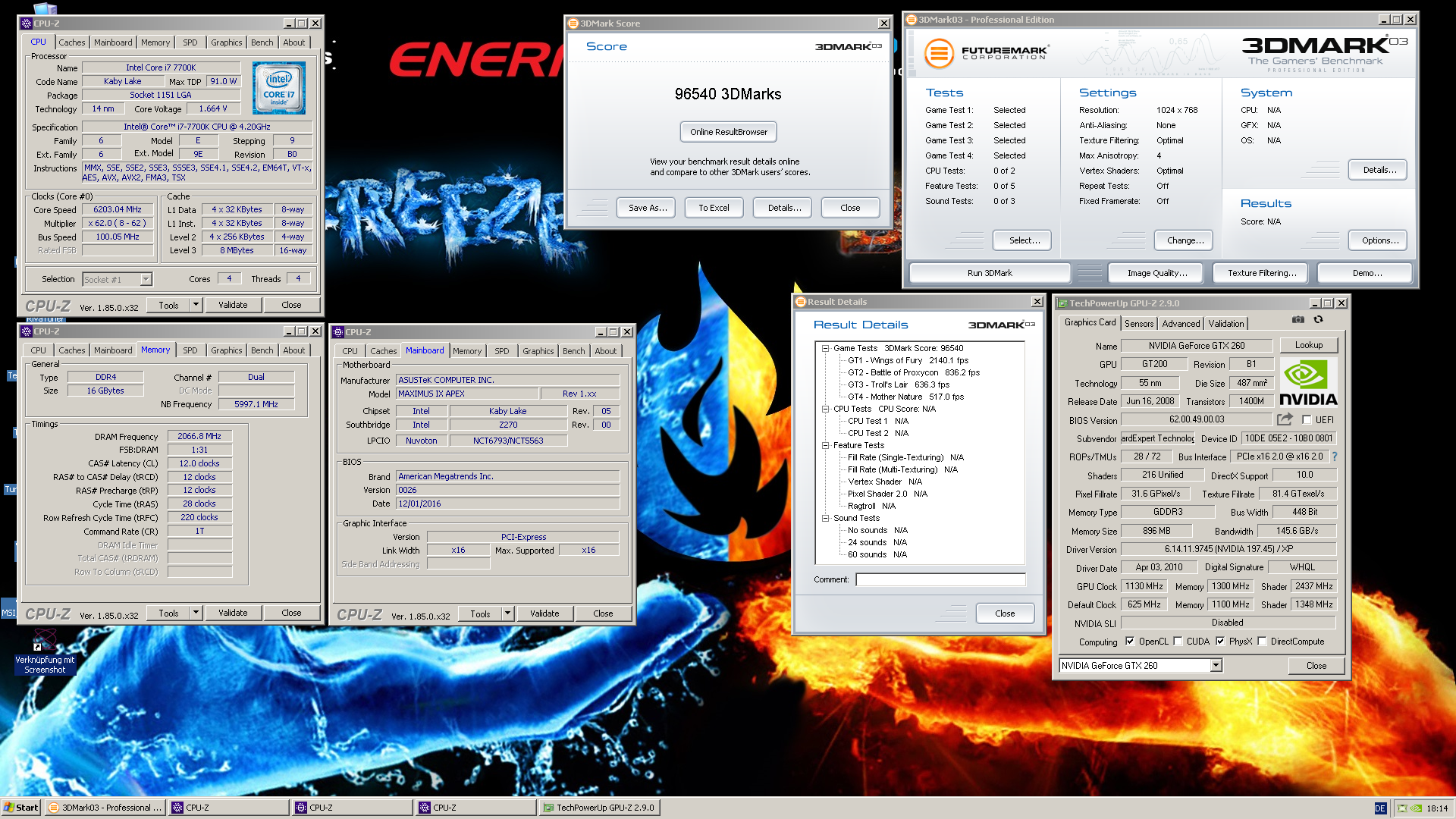Open the Socket #1 selection dropdown
Image resolution: width=1456 pixels, height=819 pixels.
tap(146, 280)
